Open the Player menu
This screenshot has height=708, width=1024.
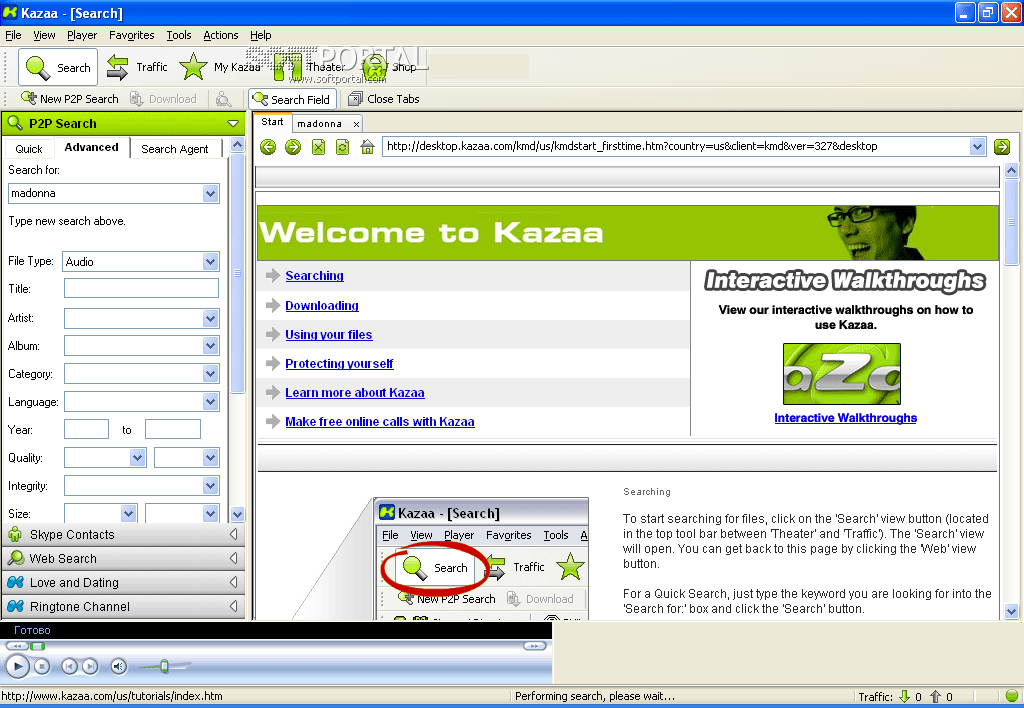[x=82, y=35]
